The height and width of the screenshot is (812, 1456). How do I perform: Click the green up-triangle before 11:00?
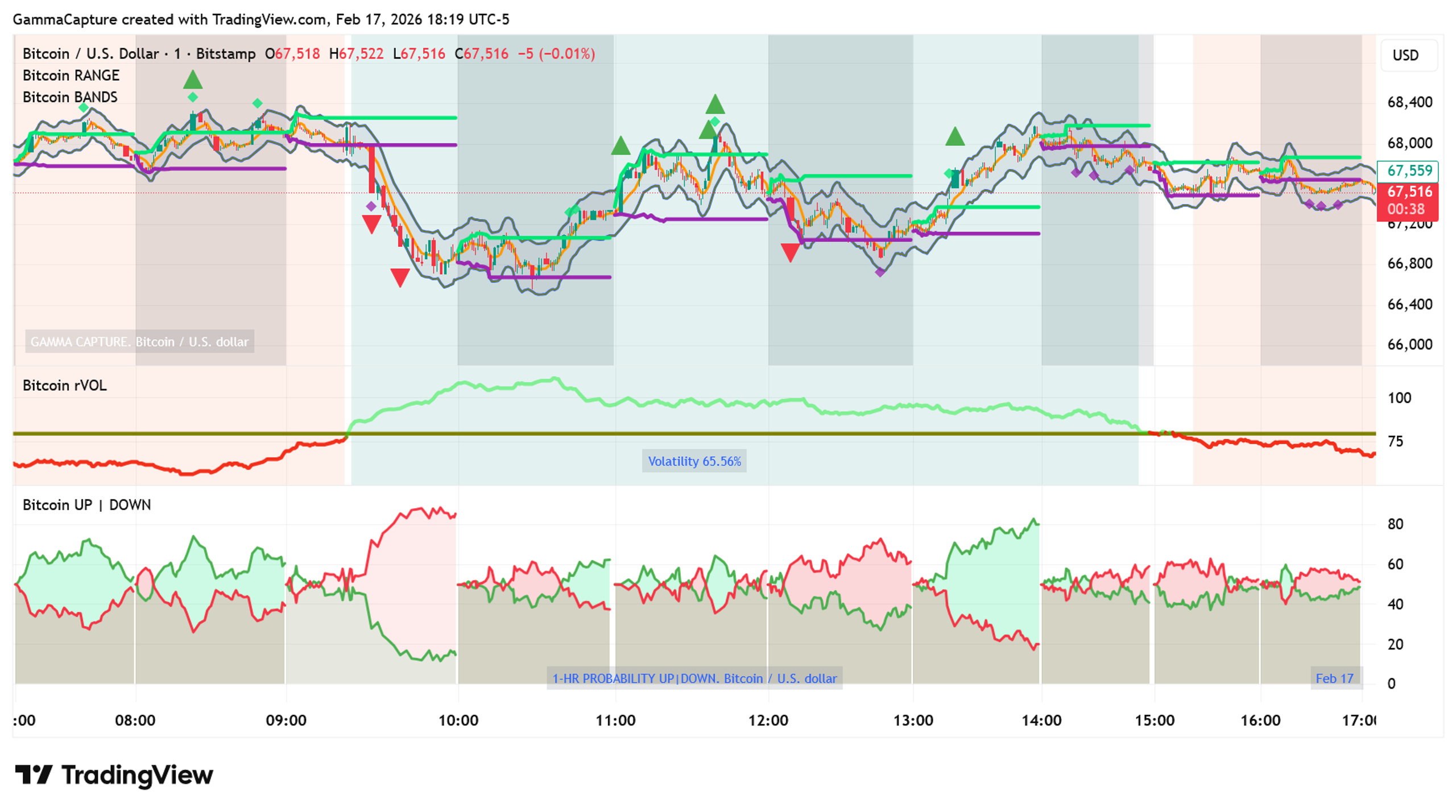(621, 146)
